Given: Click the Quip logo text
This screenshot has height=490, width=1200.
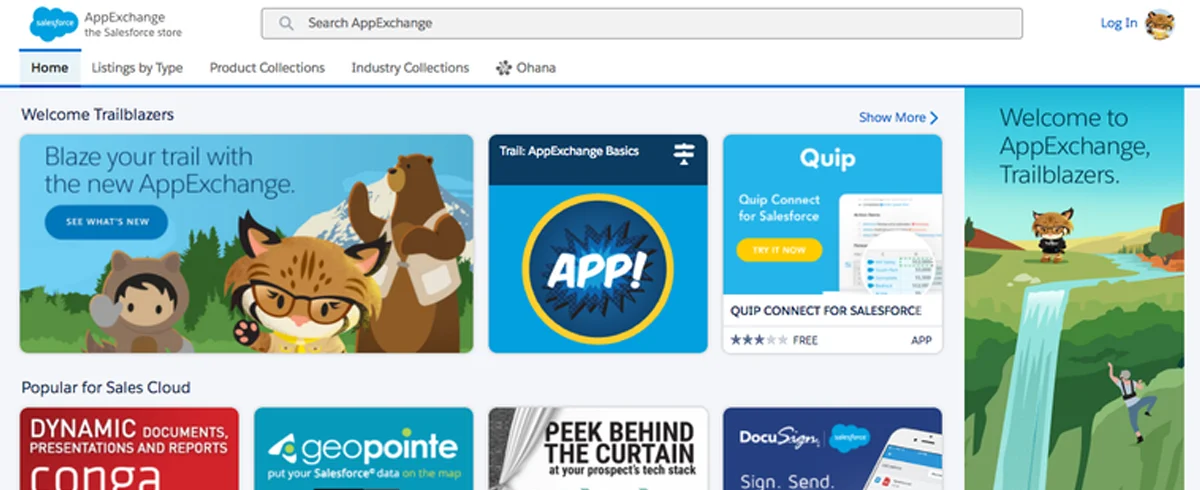Looking at the screenshot, I should (827, 158).
